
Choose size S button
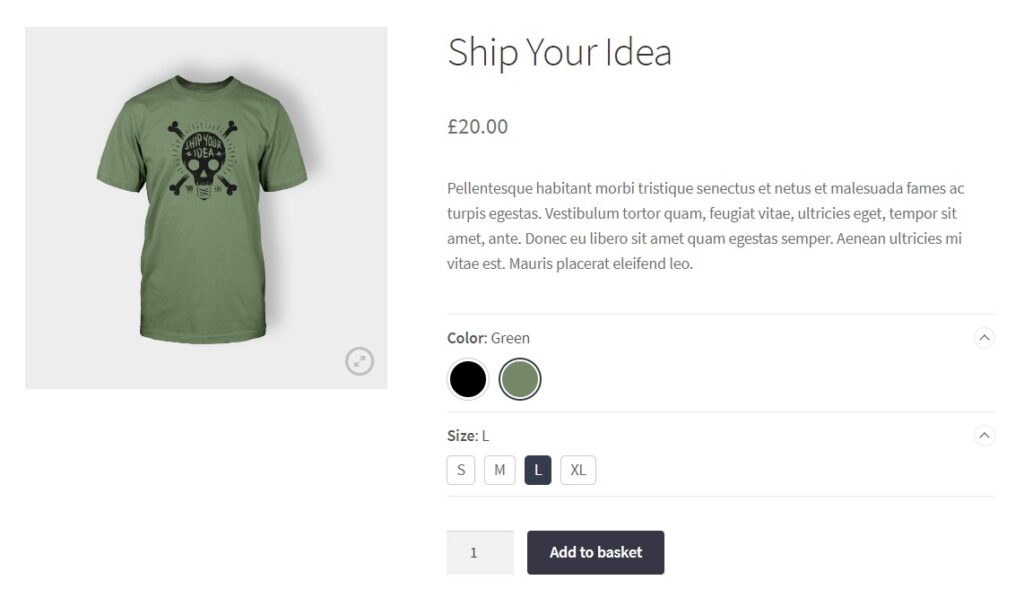click(x=461, y=470)
